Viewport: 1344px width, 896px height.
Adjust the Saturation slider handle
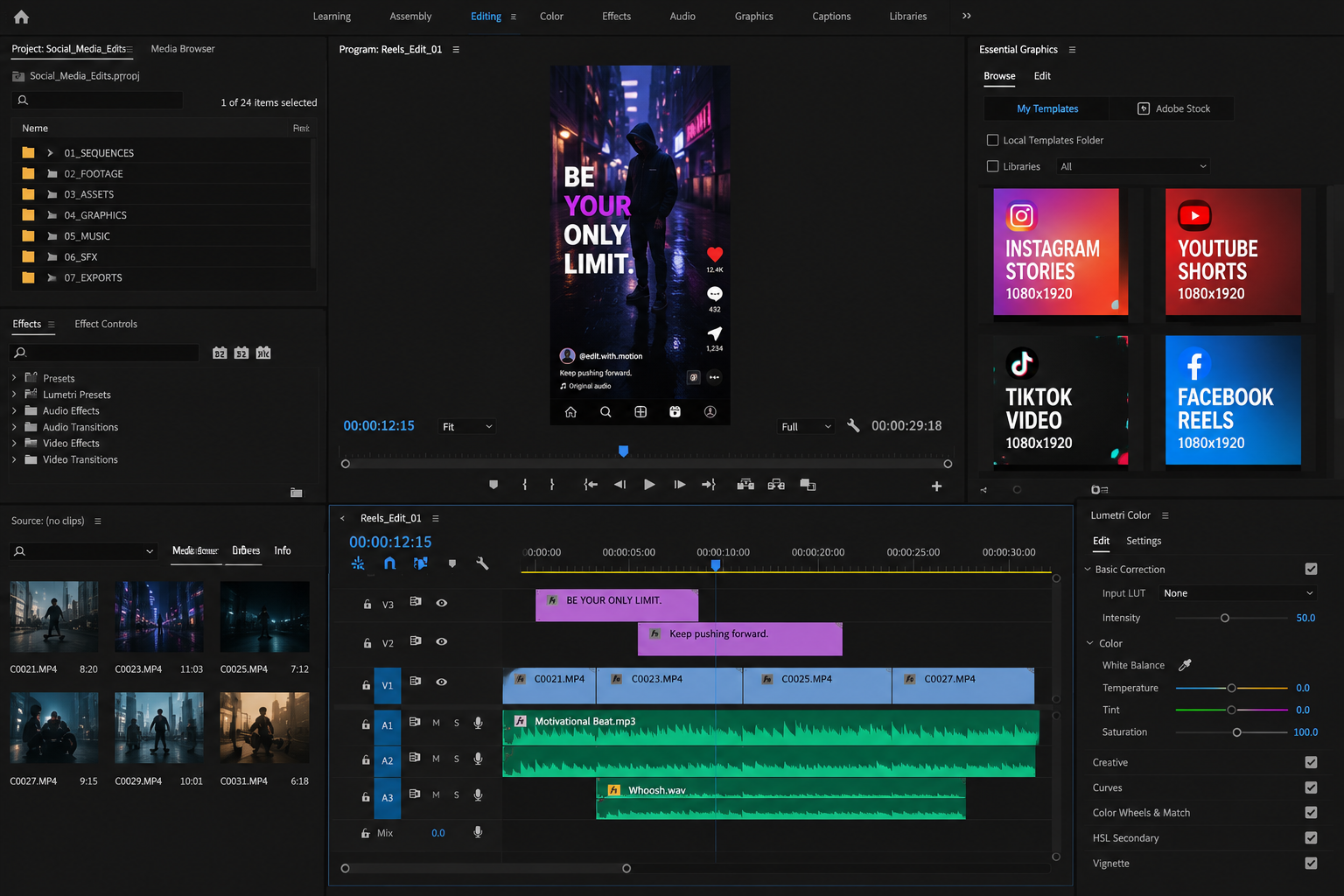click(1236, 732)
